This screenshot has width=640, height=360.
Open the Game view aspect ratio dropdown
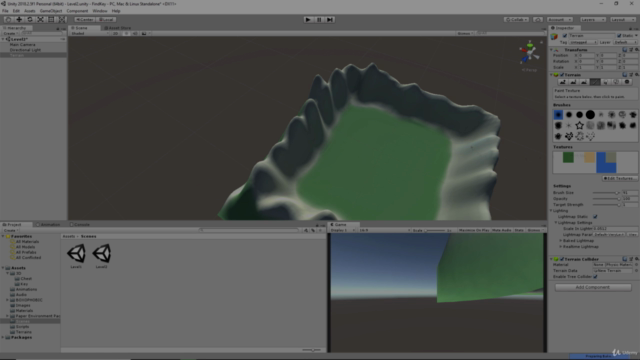click(x=384, y=230)
